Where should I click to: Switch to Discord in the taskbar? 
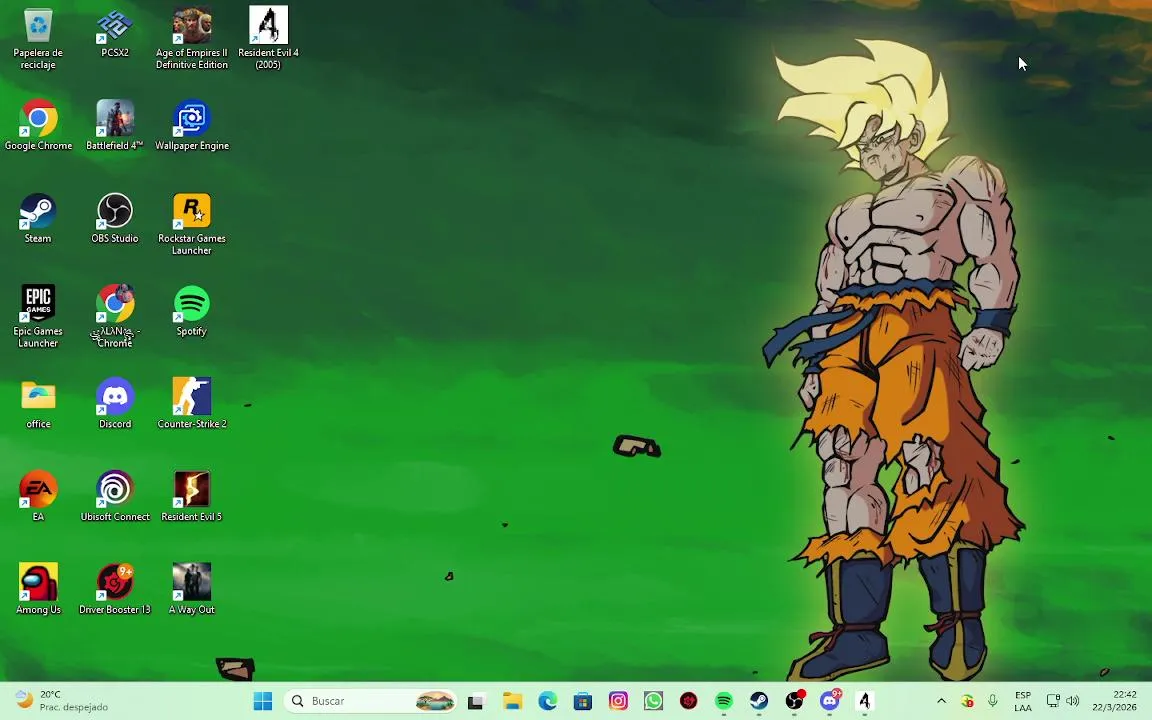click(x=829, y=701)
